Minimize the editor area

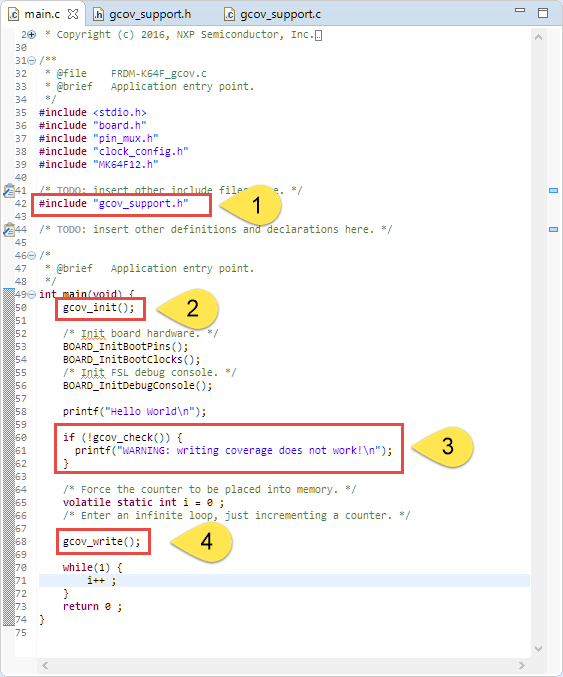pyautogui.click(x=520, y=10)
